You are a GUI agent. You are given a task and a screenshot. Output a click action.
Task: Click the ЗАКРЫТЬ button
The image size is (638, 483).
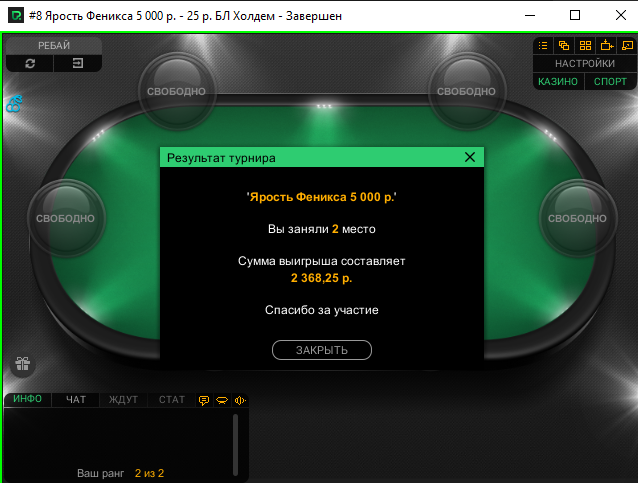pos(322,350)
